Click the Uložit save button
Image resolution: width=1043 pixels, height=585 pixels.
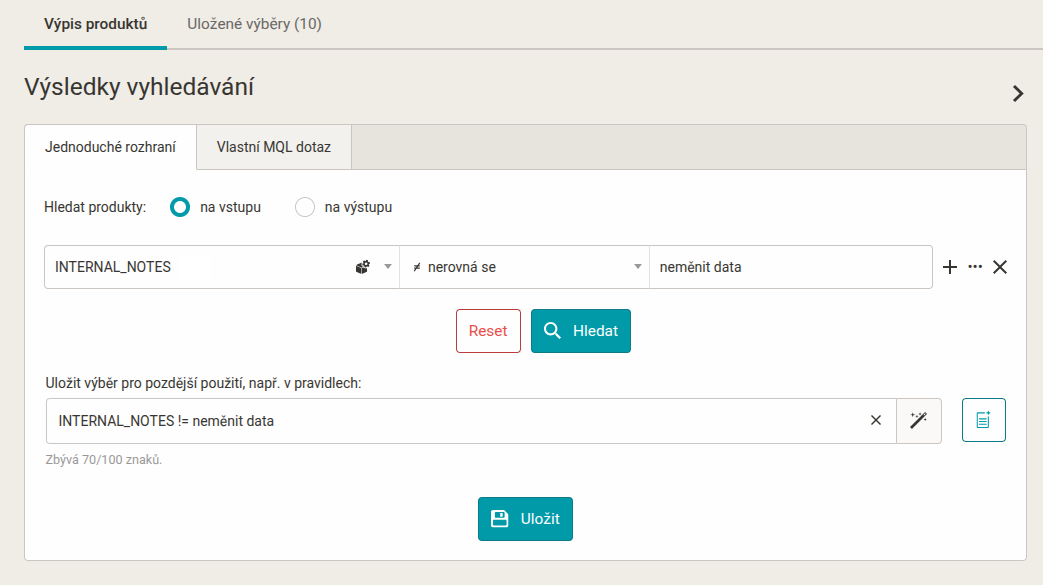(525, 519)
